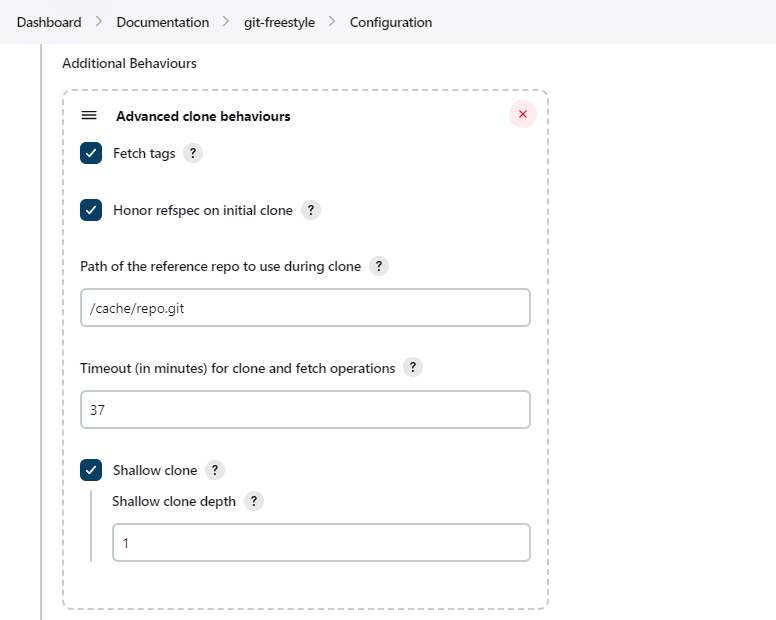The width and height of the screenshot is (776, 620).
Task: Toggle Honor refspec on initial clone checkbox
Action: pos(91,210)
